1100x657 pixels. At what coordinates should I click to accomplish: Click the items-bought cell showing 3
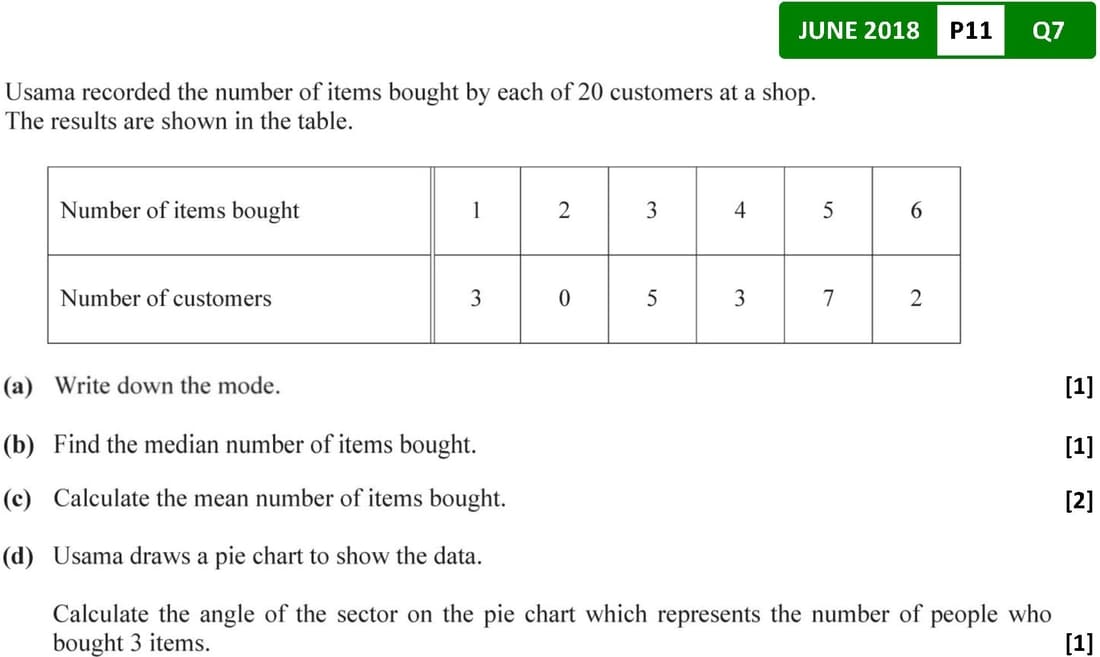tap(652, 211)
